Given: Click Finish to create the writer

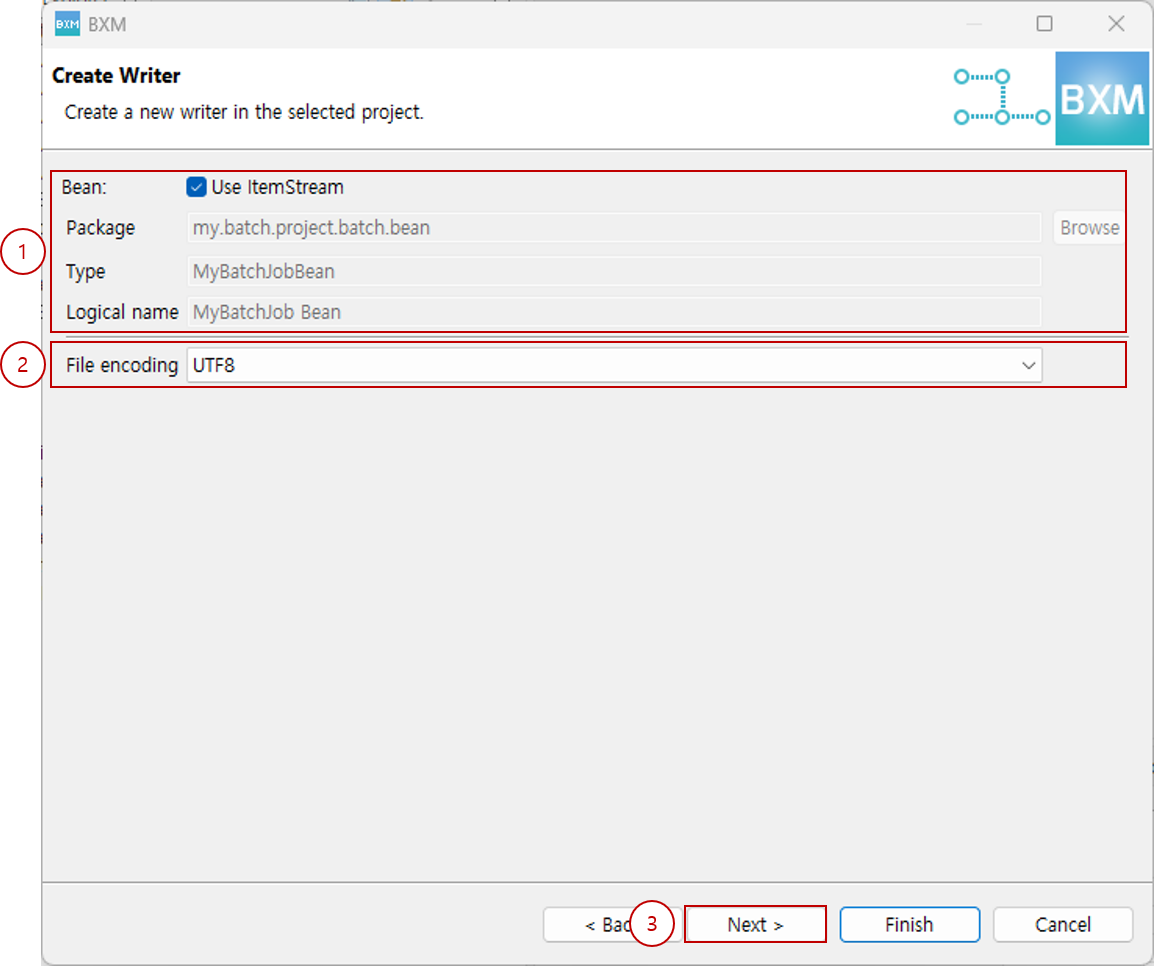Looking at the screenshot, I should coord(909,924).
